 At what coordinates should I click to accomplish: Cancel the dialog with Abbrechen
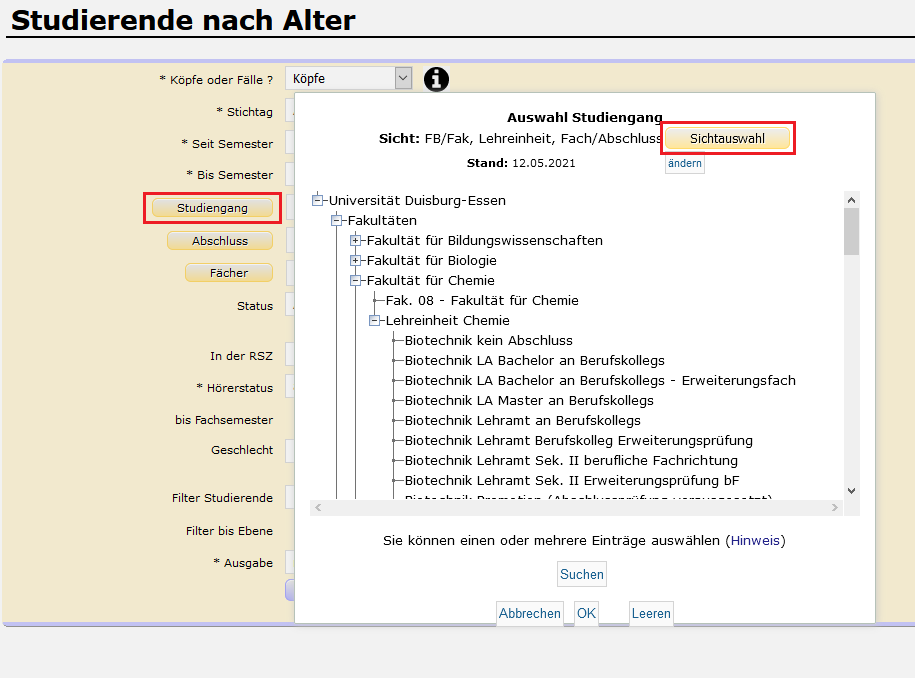529,614
